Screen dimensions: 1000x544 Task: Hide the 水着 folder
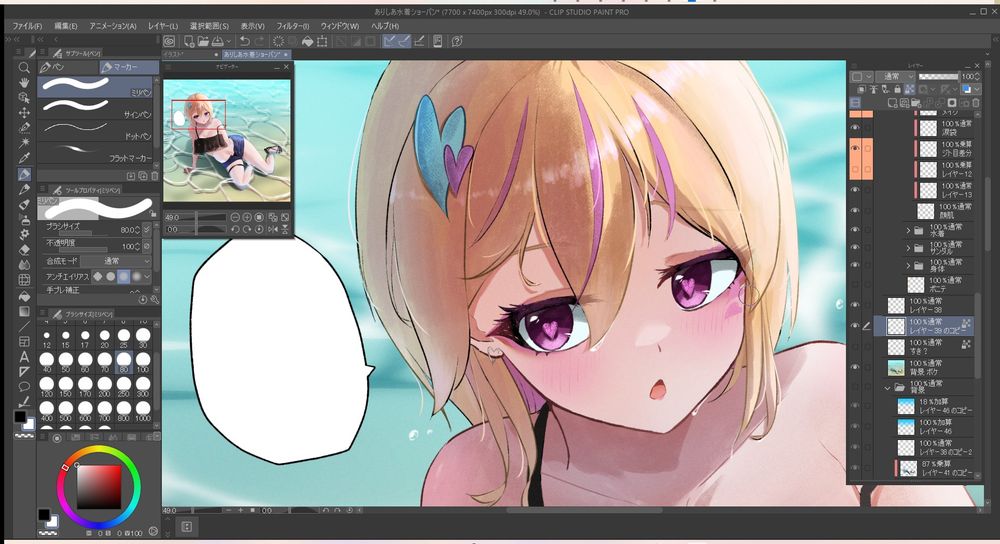[x=855, y=230]
